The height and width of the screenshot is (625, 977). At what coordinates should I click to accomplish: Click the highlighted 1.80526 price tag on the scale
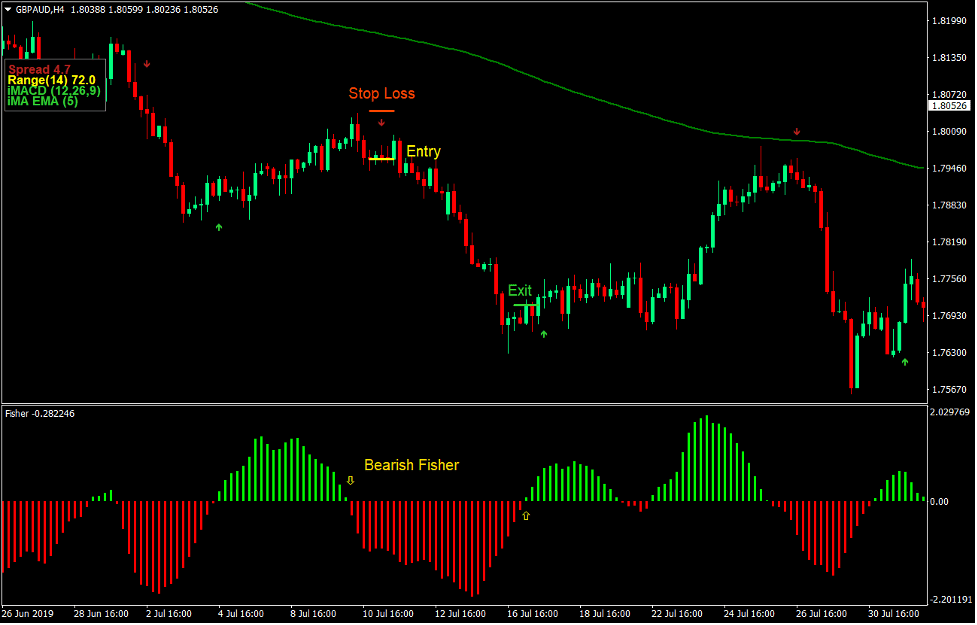coord(948,105)
